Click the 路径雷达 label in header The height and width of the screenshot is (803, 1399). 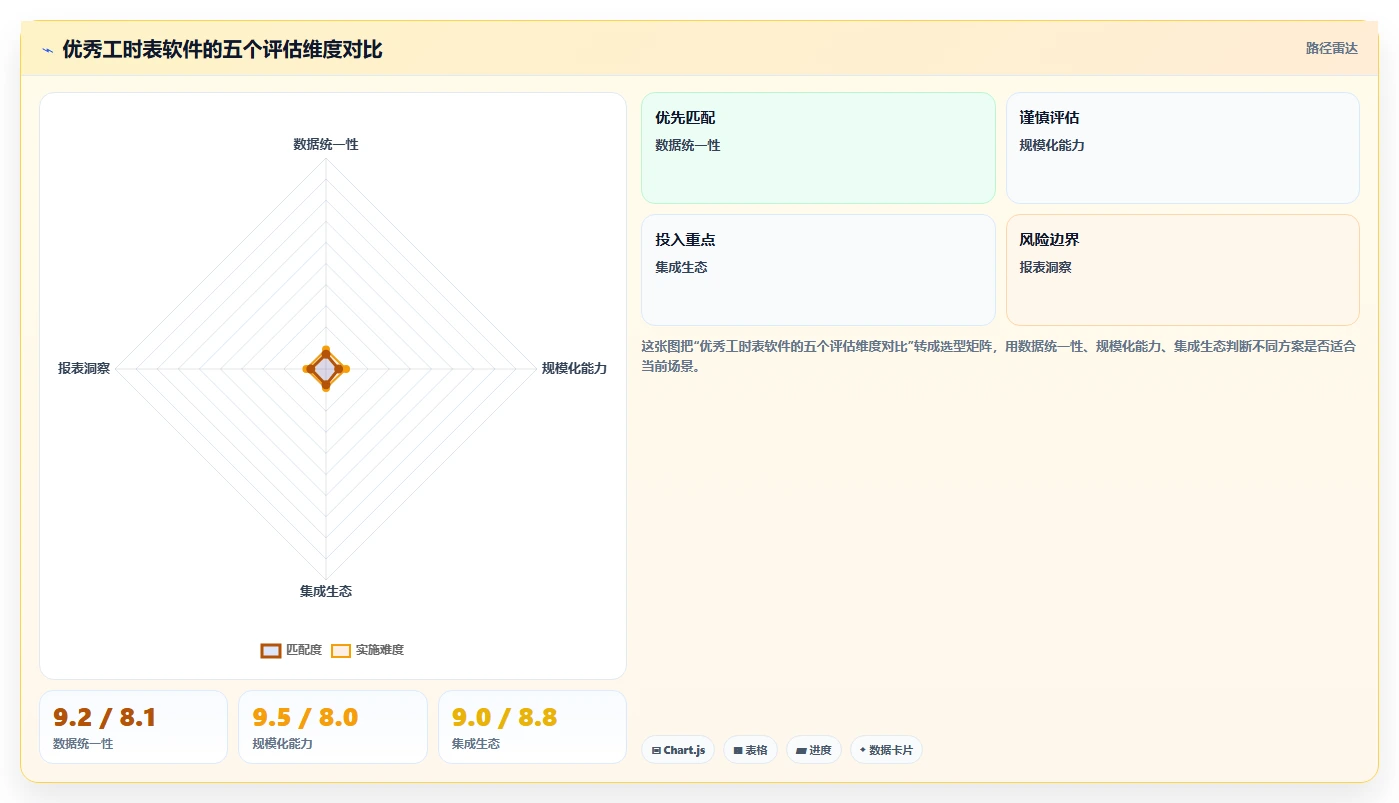(1332, 48)
